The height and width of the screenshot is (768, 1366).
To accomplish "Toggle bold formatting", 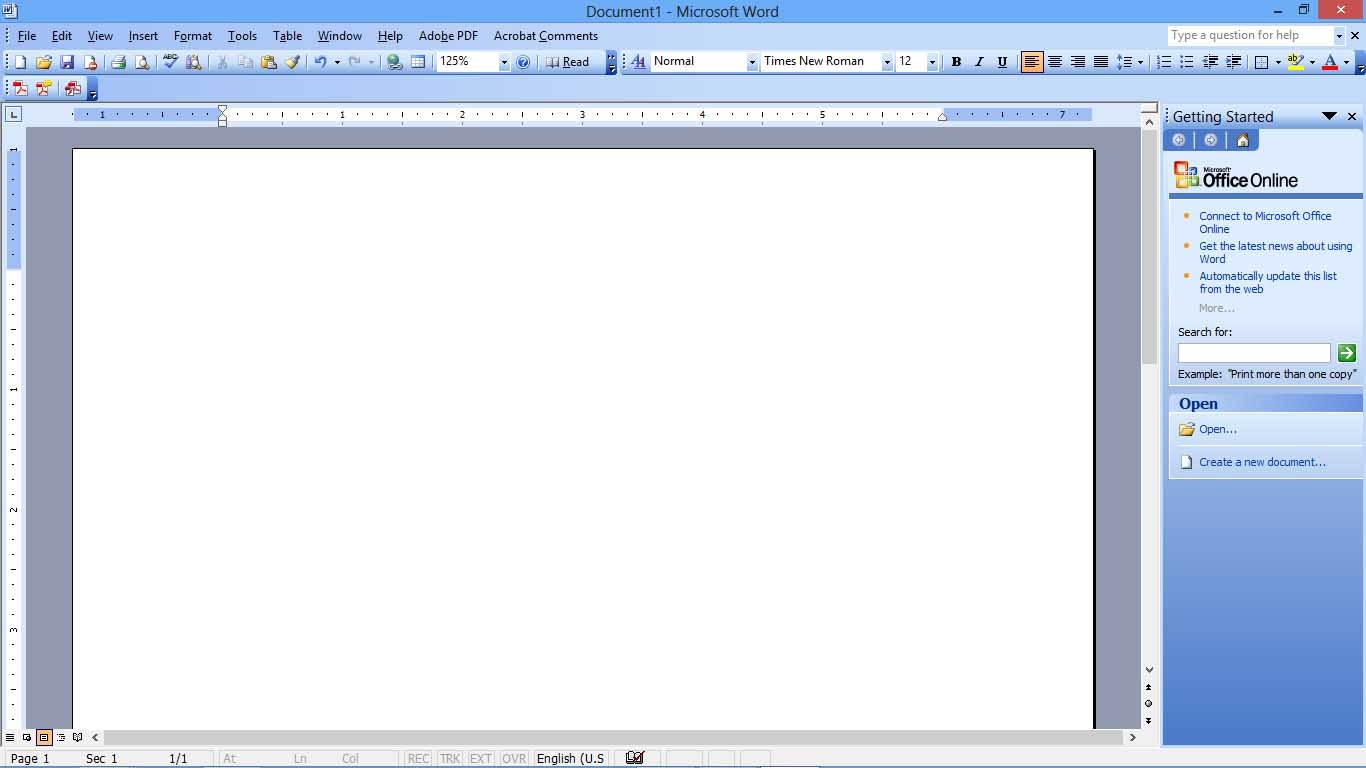I will [x=955, y=61].
